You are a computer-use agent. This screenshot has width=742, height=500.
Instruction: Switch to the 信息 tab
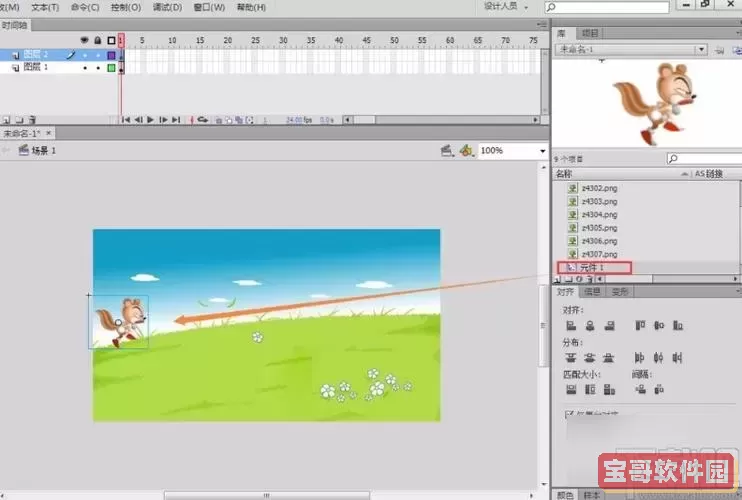(x=592, y=292)
